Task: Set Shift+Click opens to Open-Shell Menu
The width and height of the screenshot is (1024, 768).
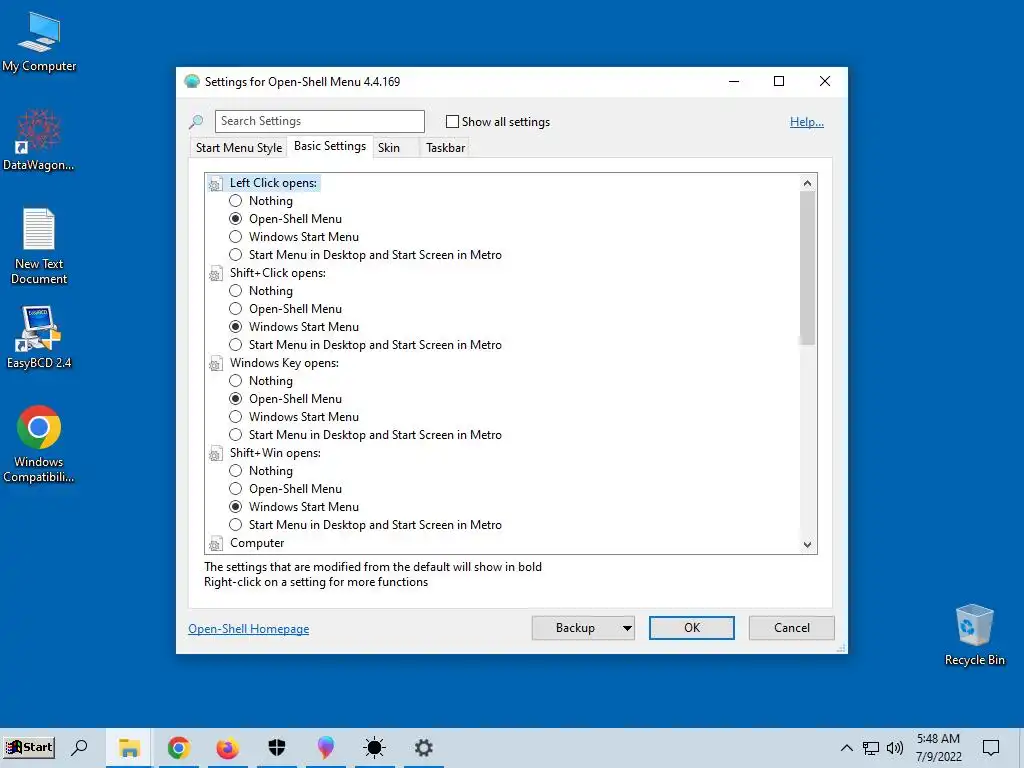Action: (x=236, y=308)
